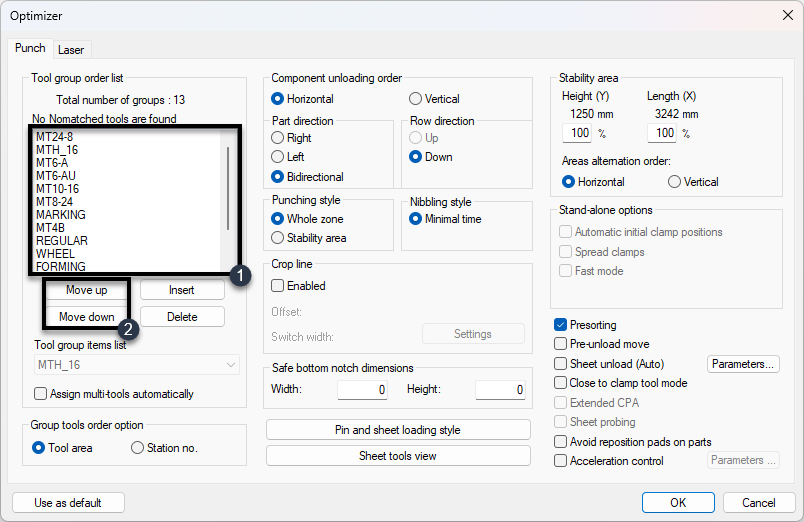Image resolution: width=804 pixels, height=522 pixels.
Task: Click the Length (X) percent field
Action: point(662,133)
